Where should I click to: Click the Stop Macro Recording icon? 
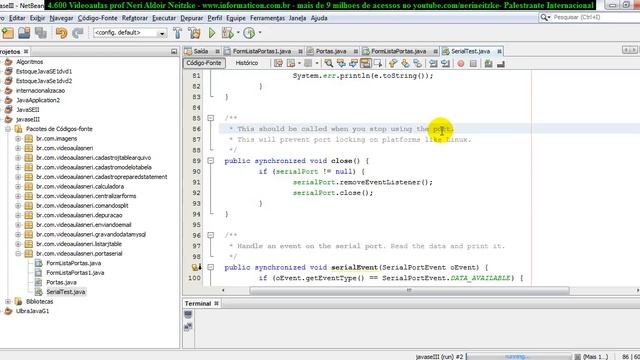pyautogui.click(x=473, y=63)
